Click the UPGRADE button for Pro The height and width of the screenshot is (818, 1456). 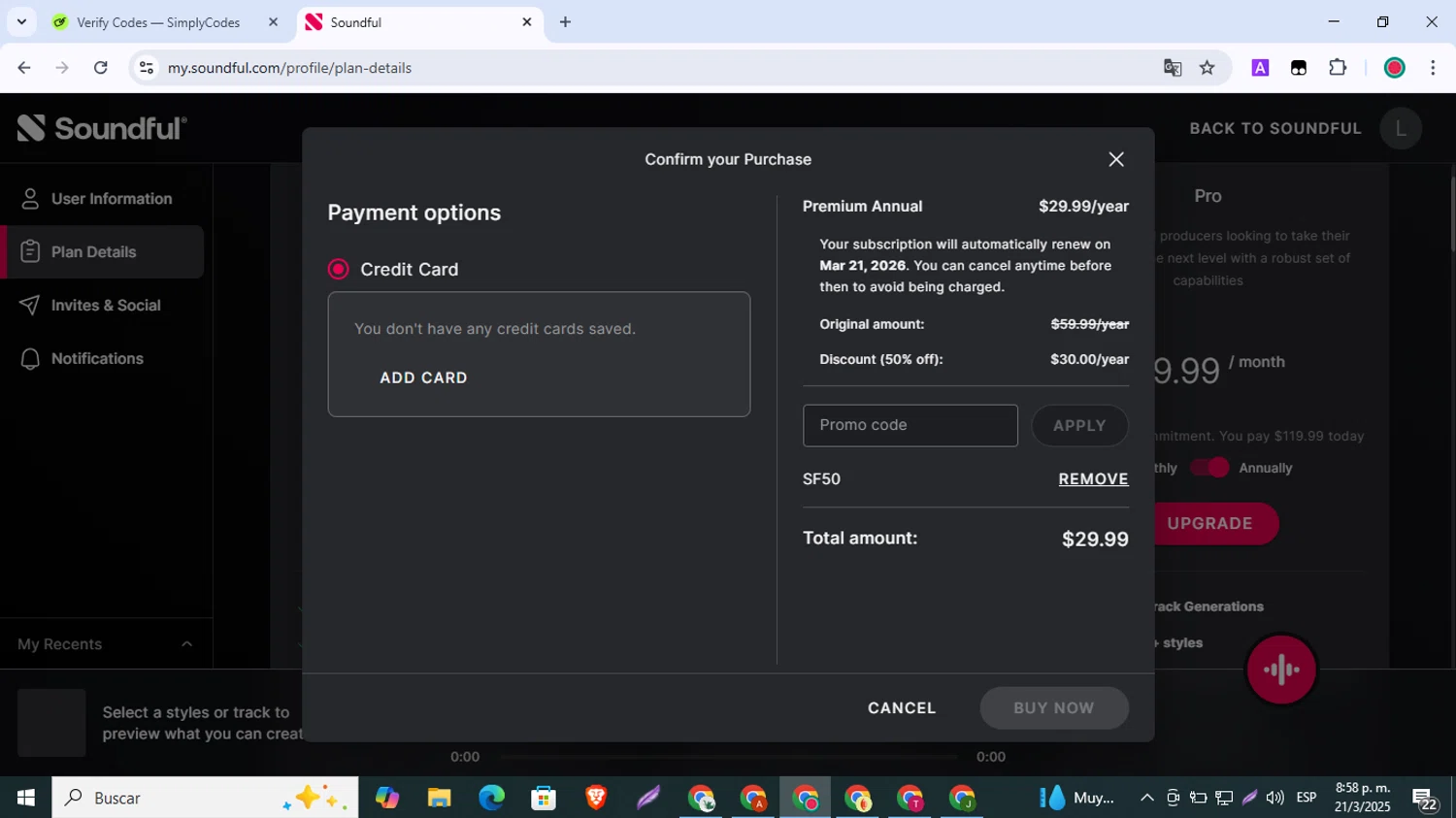[1210, 523]
